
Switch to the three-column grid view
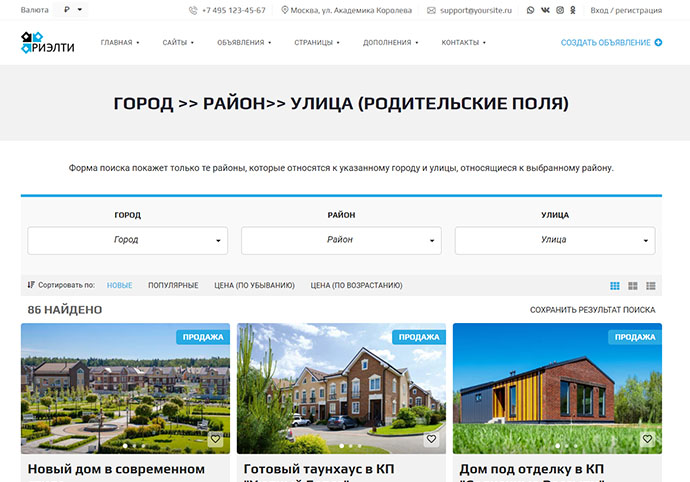615,286
